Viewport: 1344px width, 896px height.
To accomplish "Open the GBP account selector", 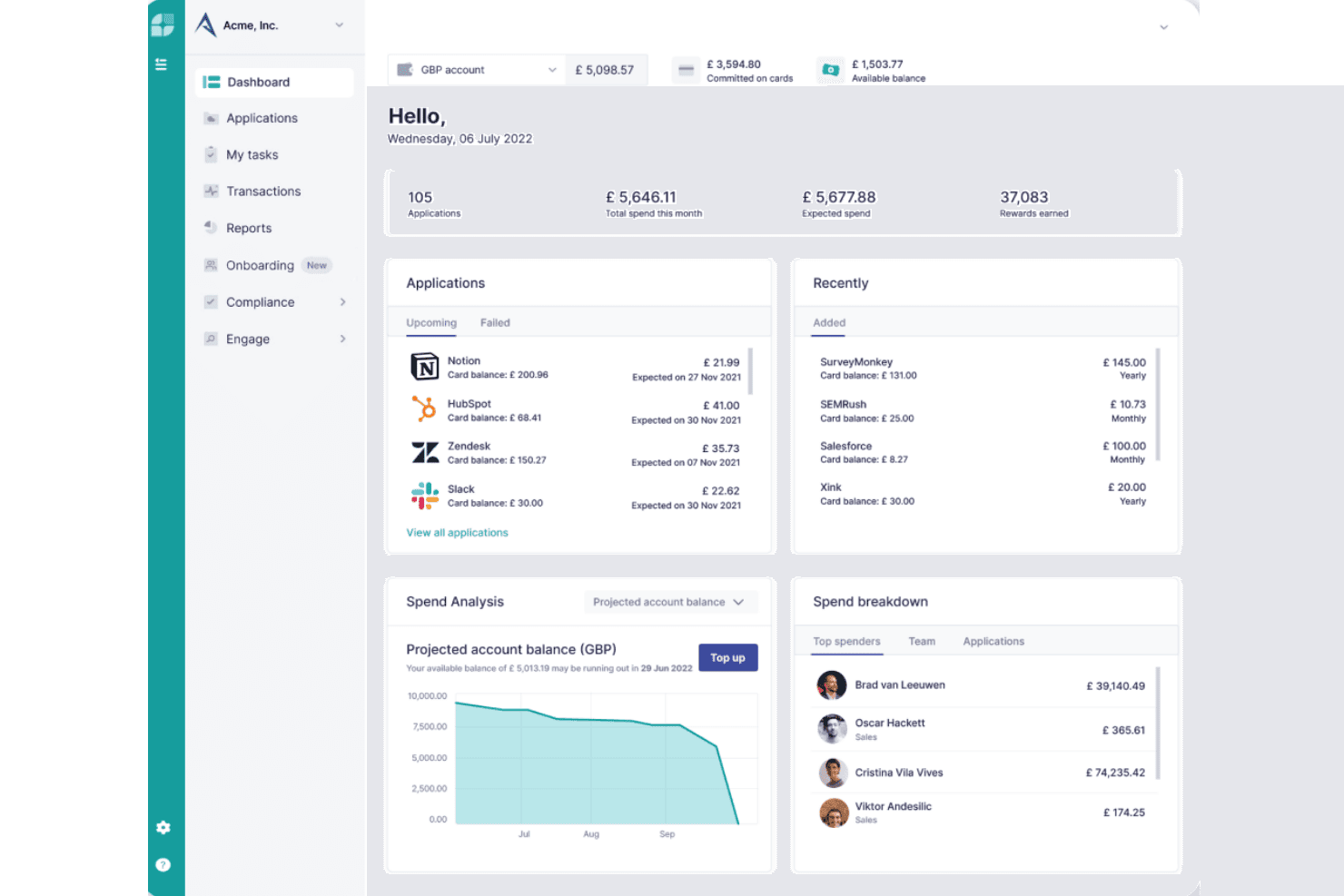I will pyautogui.click(x=477, y=70).
